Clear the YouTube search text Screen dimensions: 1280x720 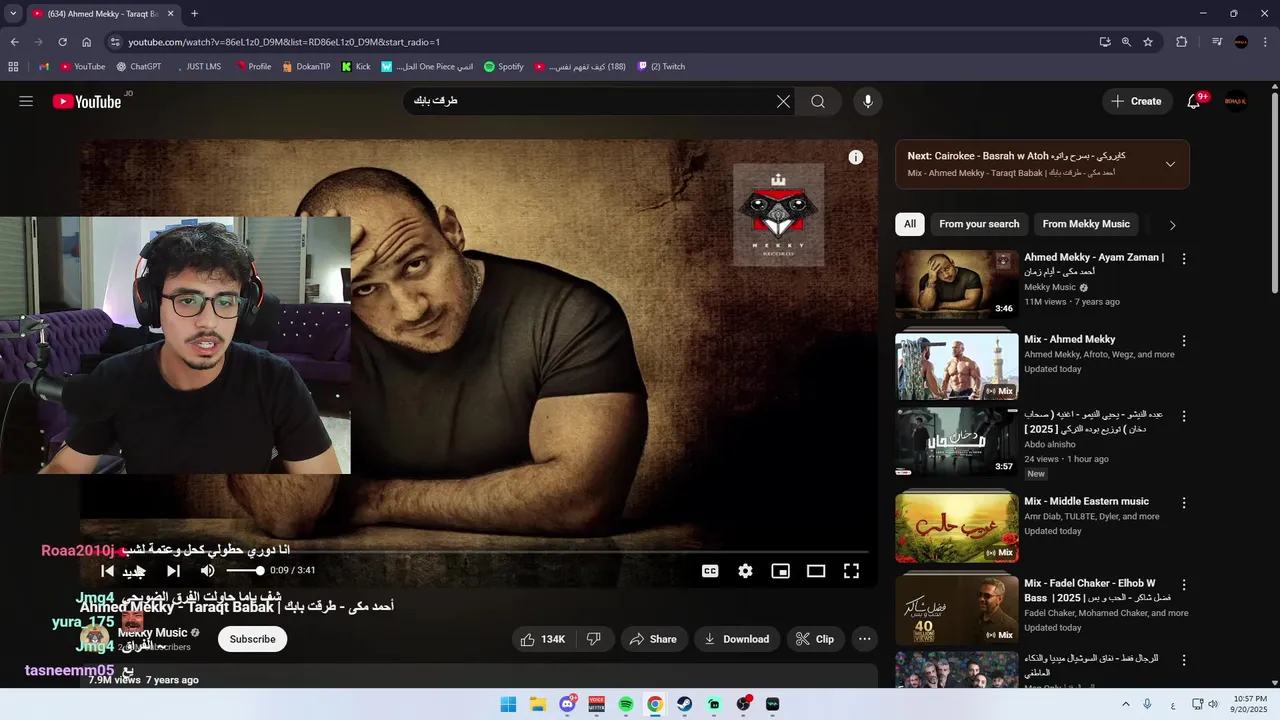(783, 101)
